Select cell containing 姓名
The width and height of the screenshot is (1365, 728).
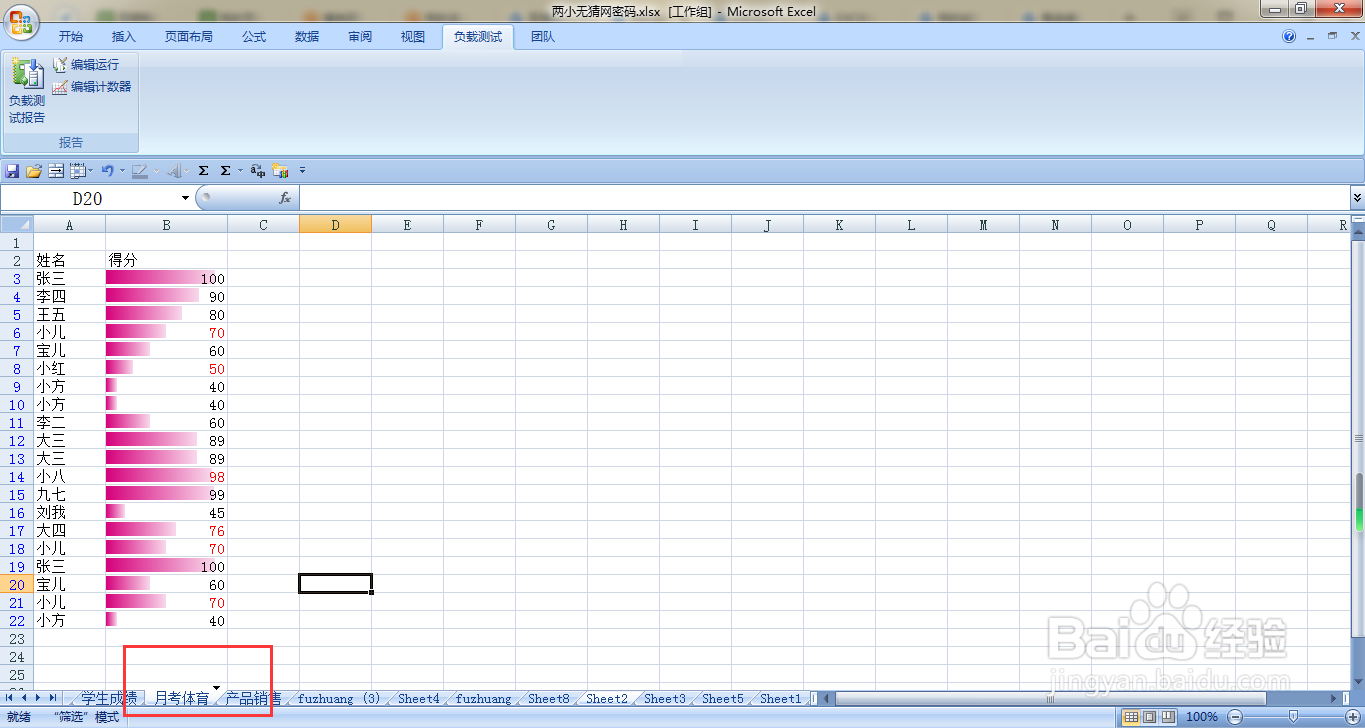point(69,260)
